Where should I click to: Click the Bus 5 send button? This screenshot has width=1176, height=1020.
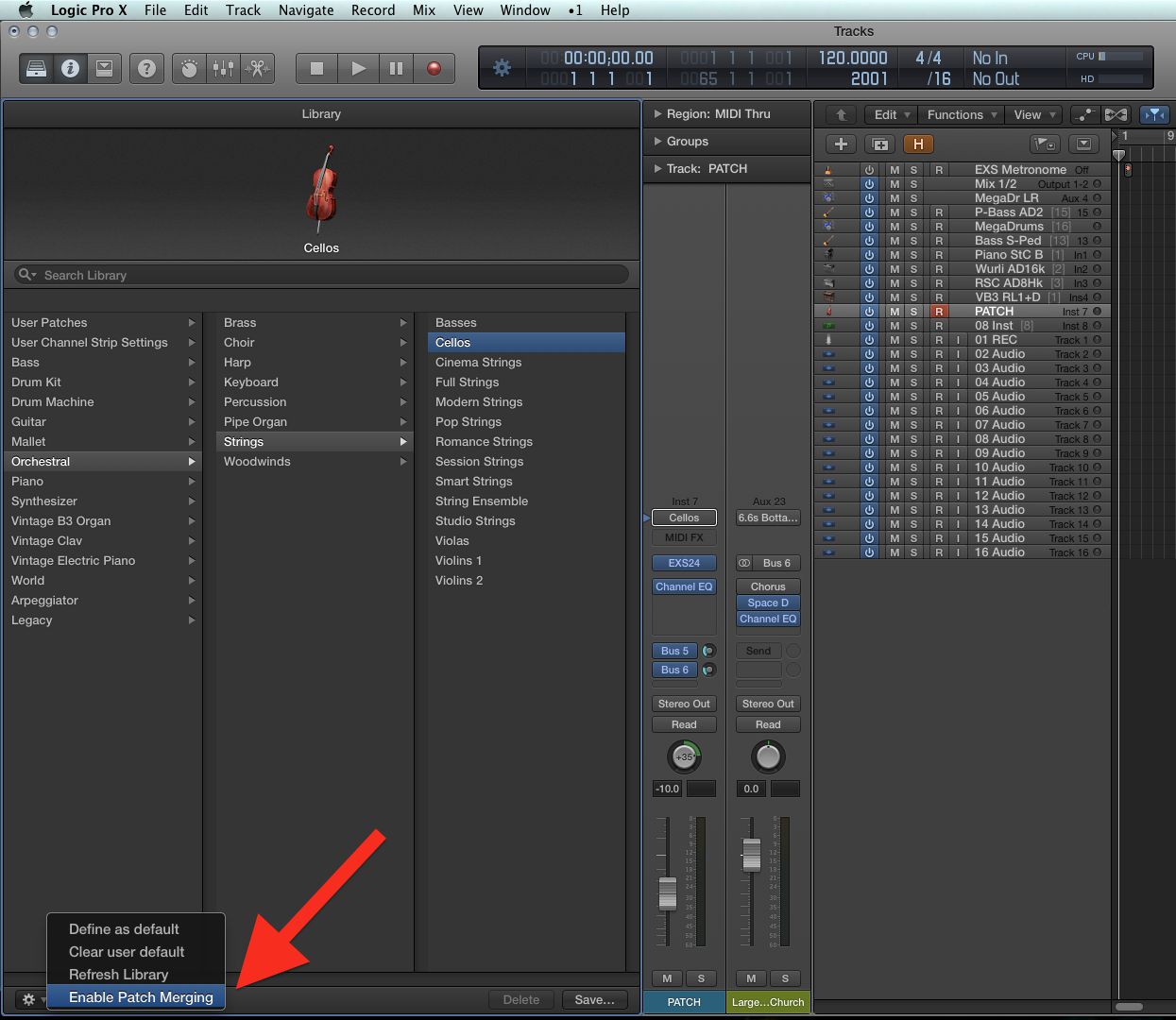click(675, 651)
